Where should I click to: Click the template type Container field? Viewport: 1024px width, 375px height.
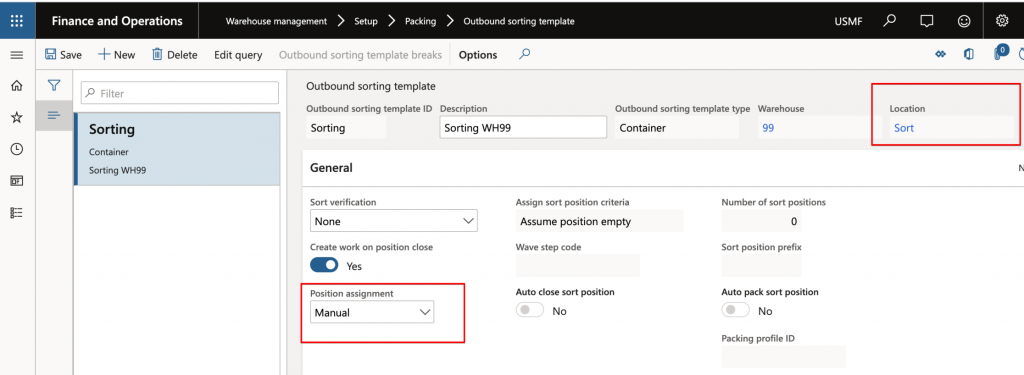[677, 127]
